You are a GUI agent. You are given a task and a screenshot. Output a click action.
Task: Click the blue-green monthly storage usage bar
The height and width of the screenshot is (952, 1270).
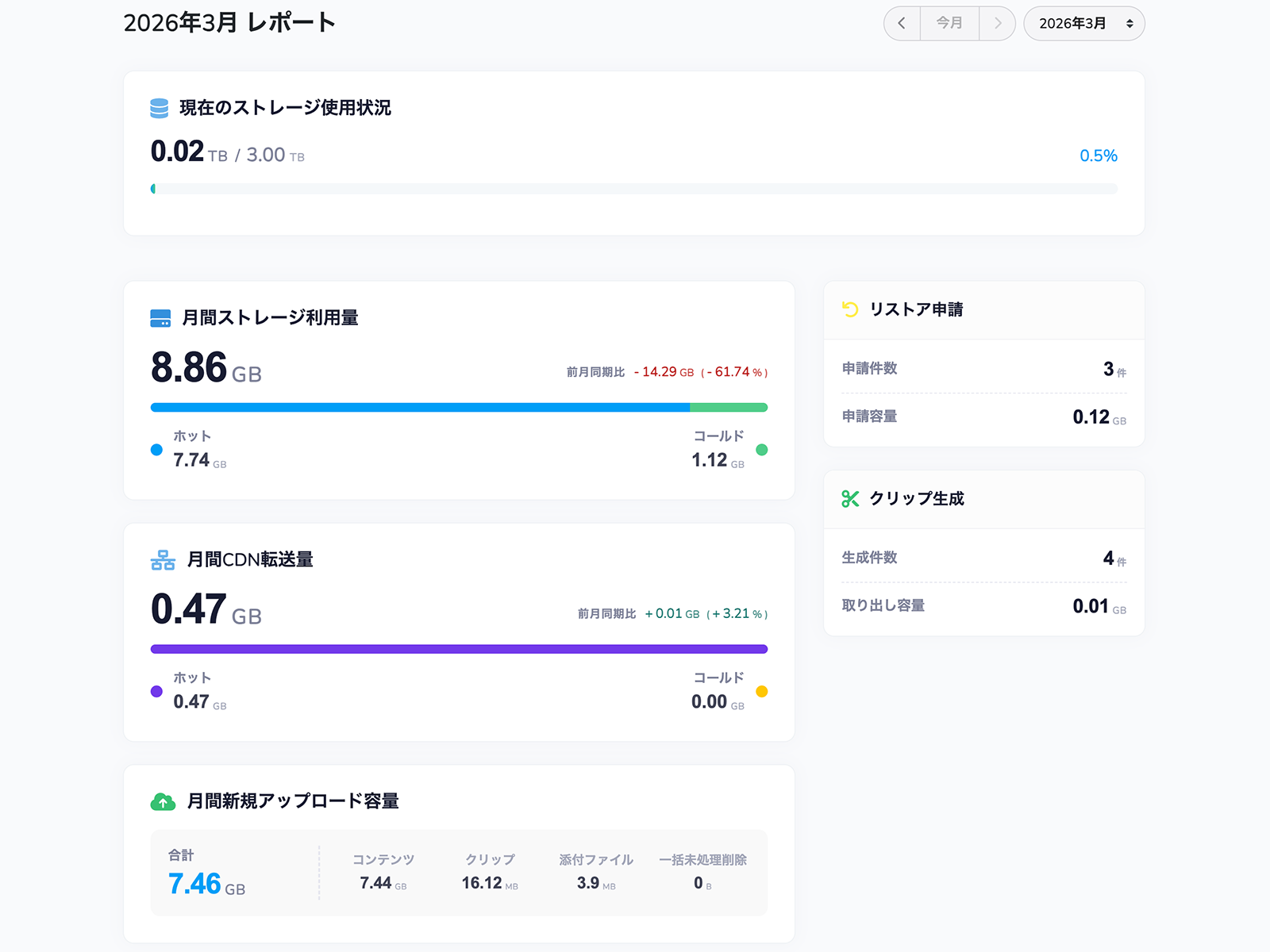(459, 408)
